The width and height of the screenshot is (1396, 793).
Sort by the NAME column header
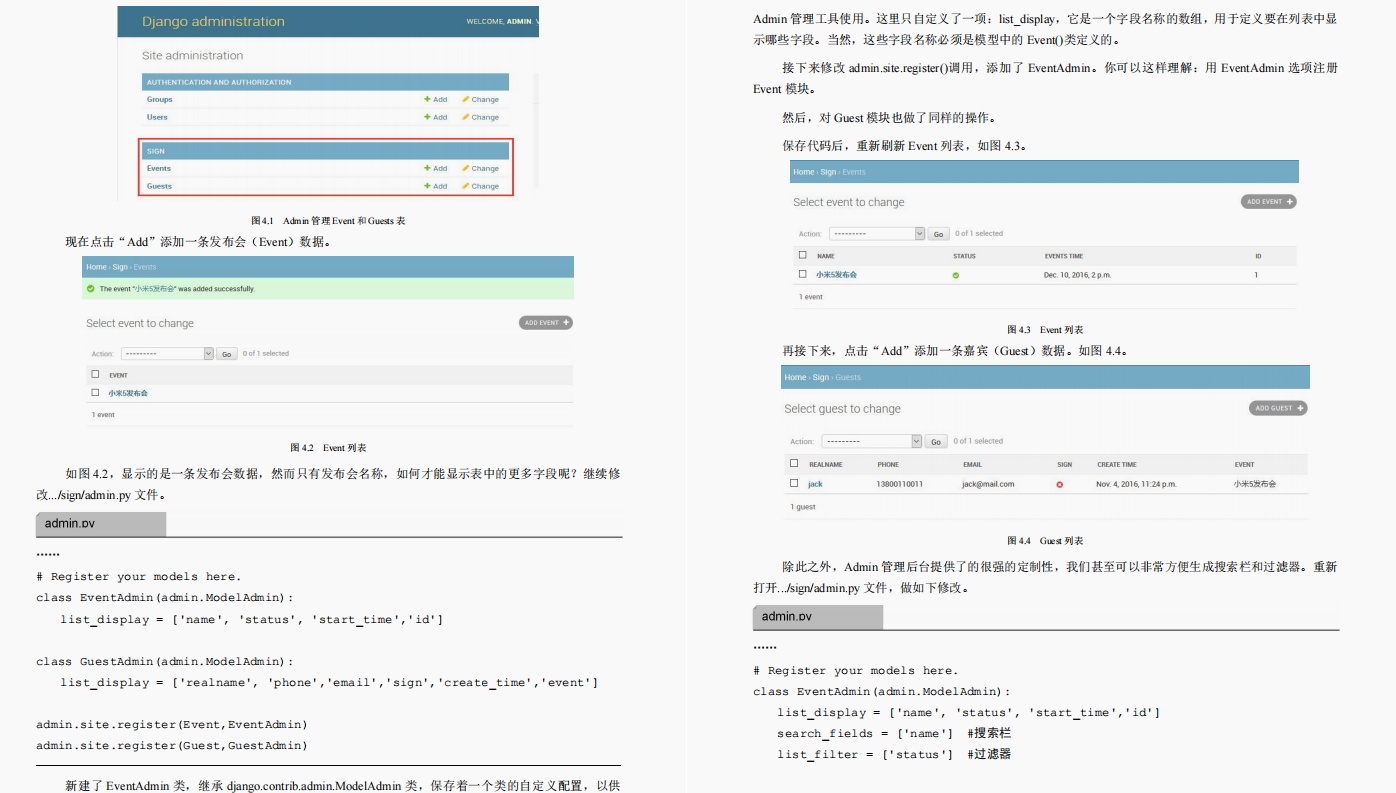[x=826, y=256]
